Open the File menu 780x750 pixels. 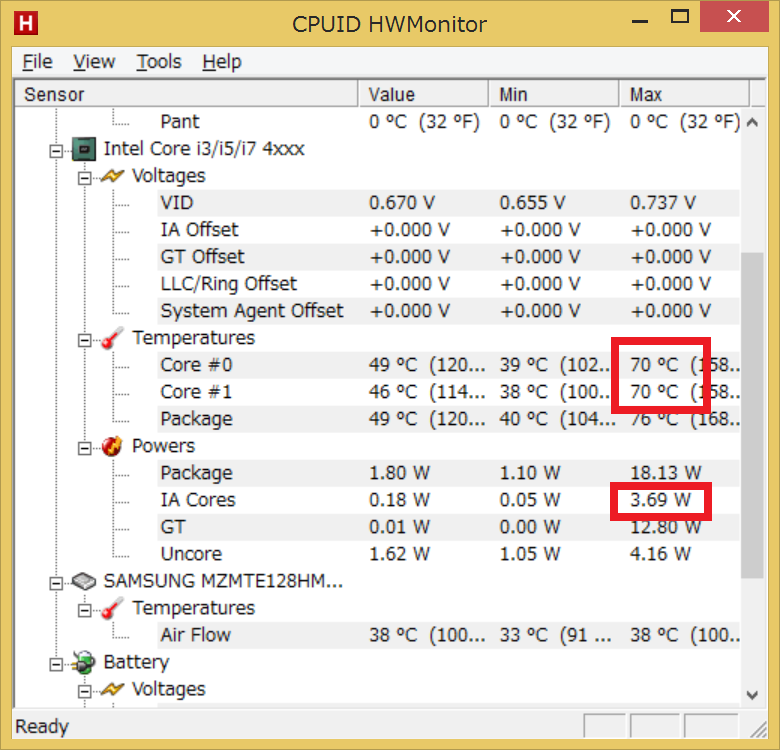point(37,62)
